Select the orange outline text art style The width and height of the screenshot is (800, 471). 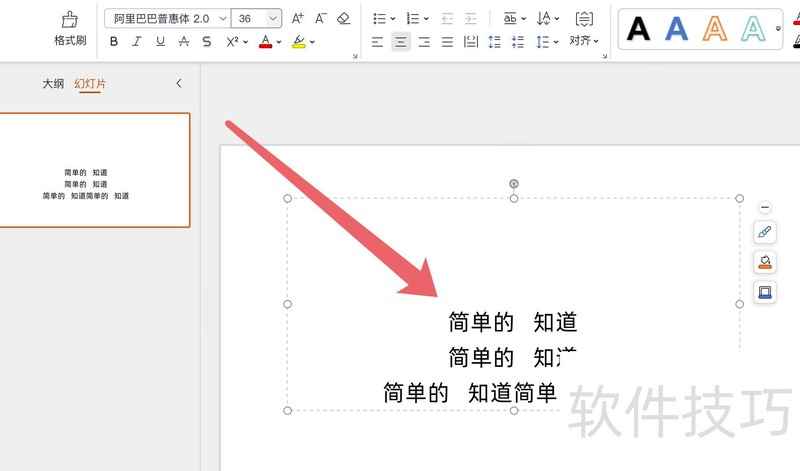pyautogui.click(x=714, y=29)
